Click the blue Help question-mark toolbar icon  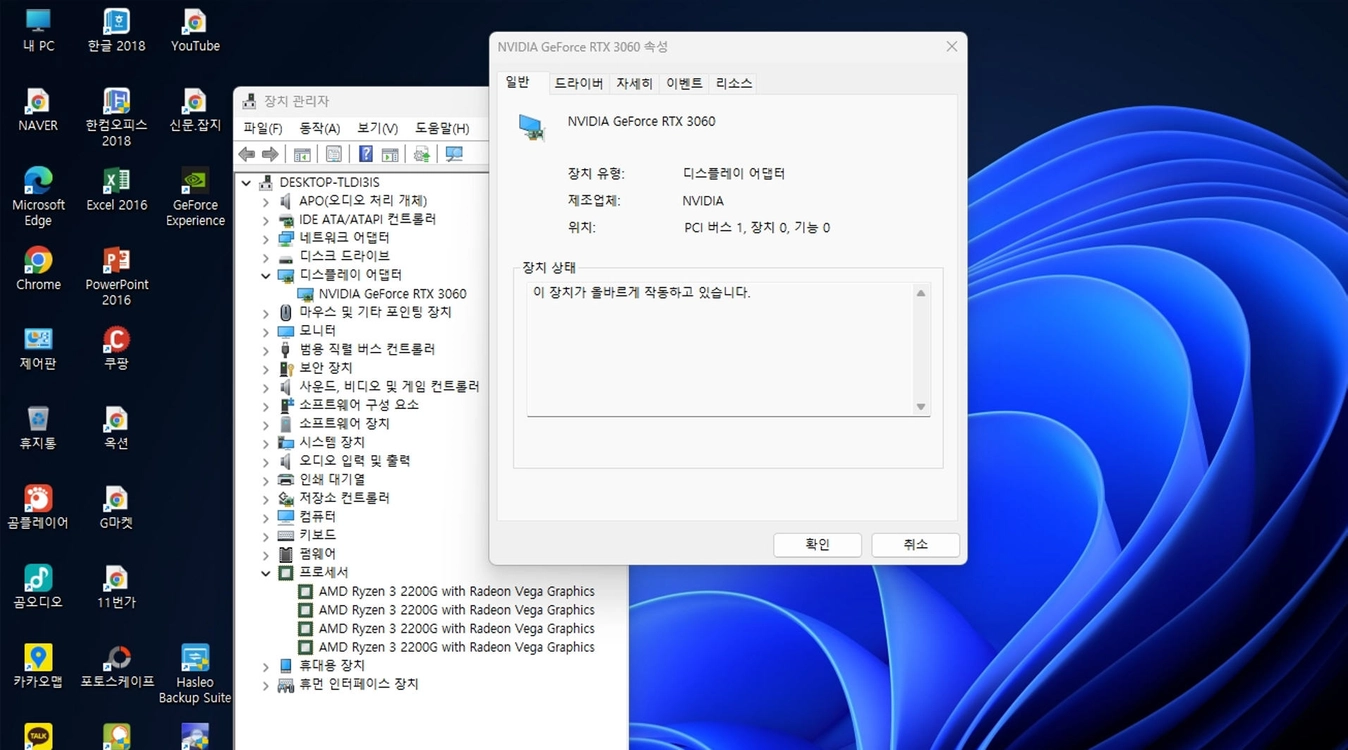[x=366, y=154]
